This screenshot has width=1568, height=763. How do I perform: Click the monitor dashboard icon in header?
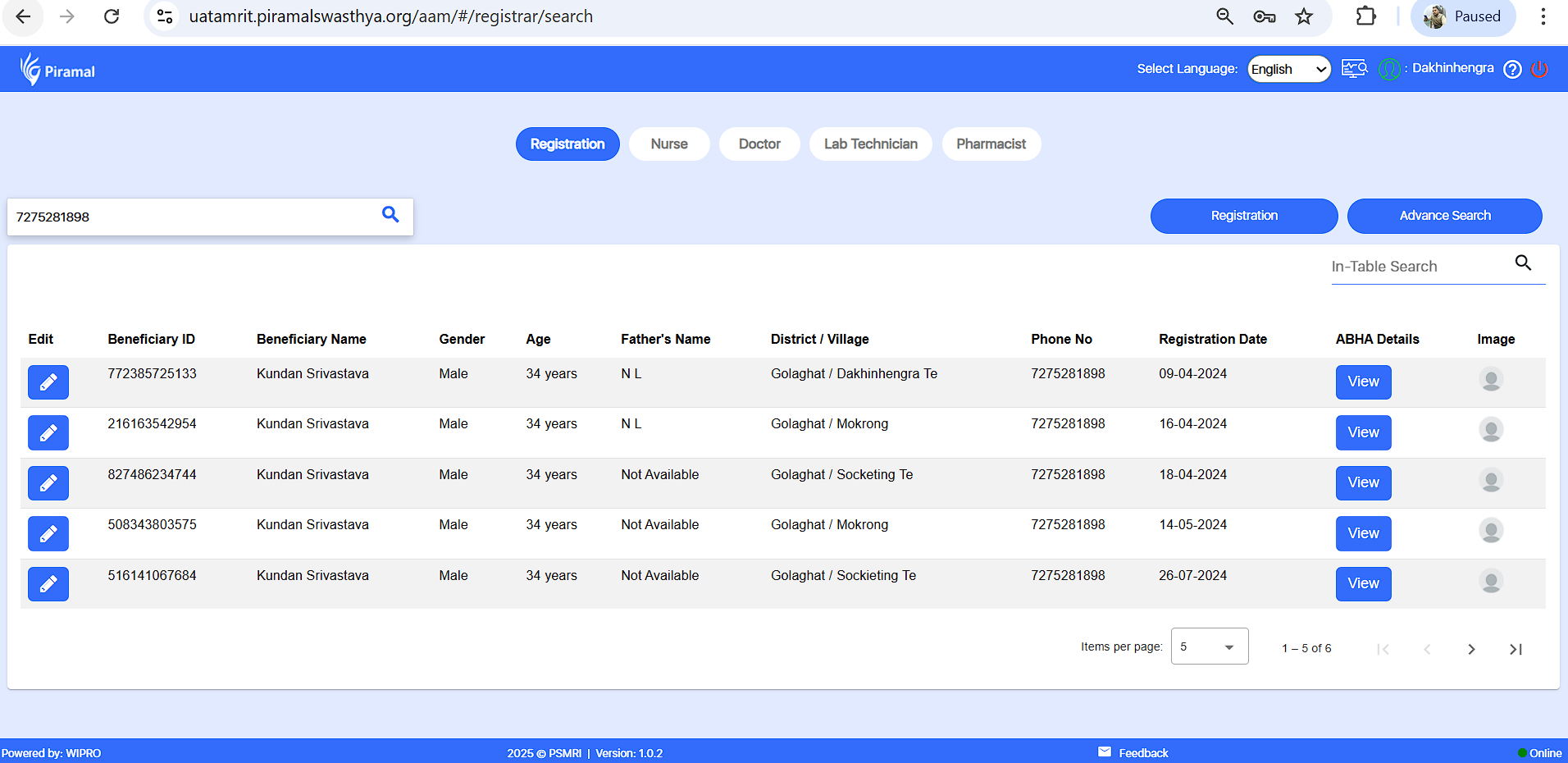1354,69
